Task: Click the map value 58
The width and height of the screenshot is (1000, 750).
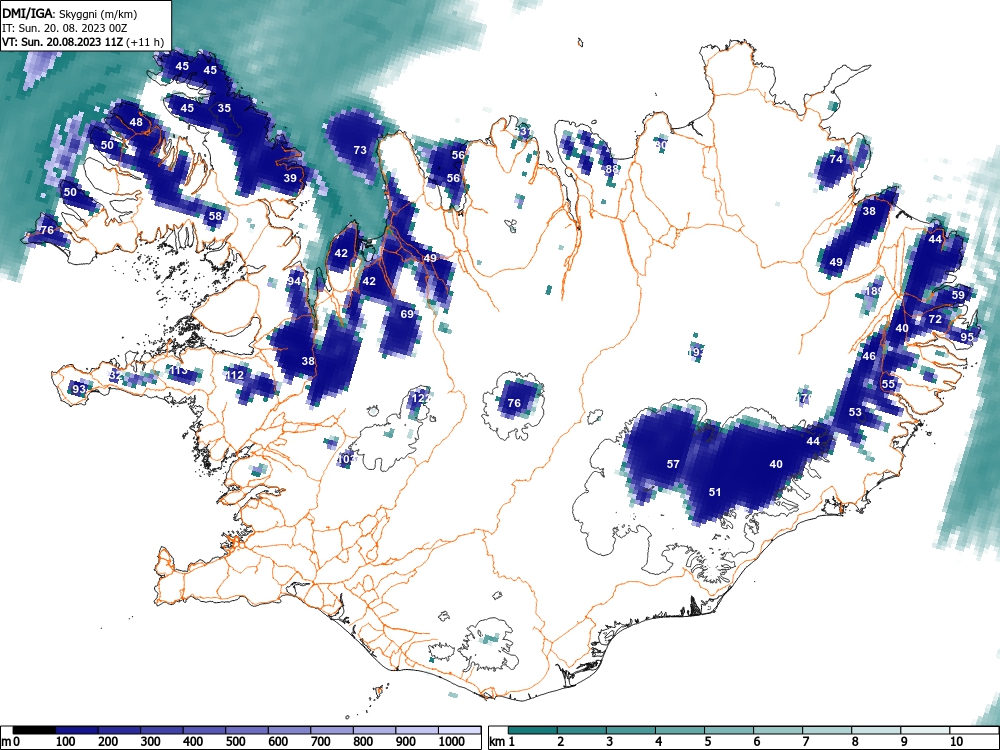Action: [x=216, y=216]
